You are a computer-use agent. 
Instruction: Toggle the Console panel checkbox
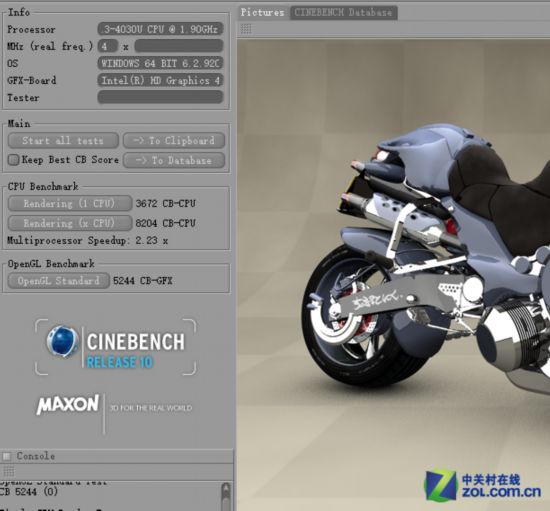tap(7, 456)
